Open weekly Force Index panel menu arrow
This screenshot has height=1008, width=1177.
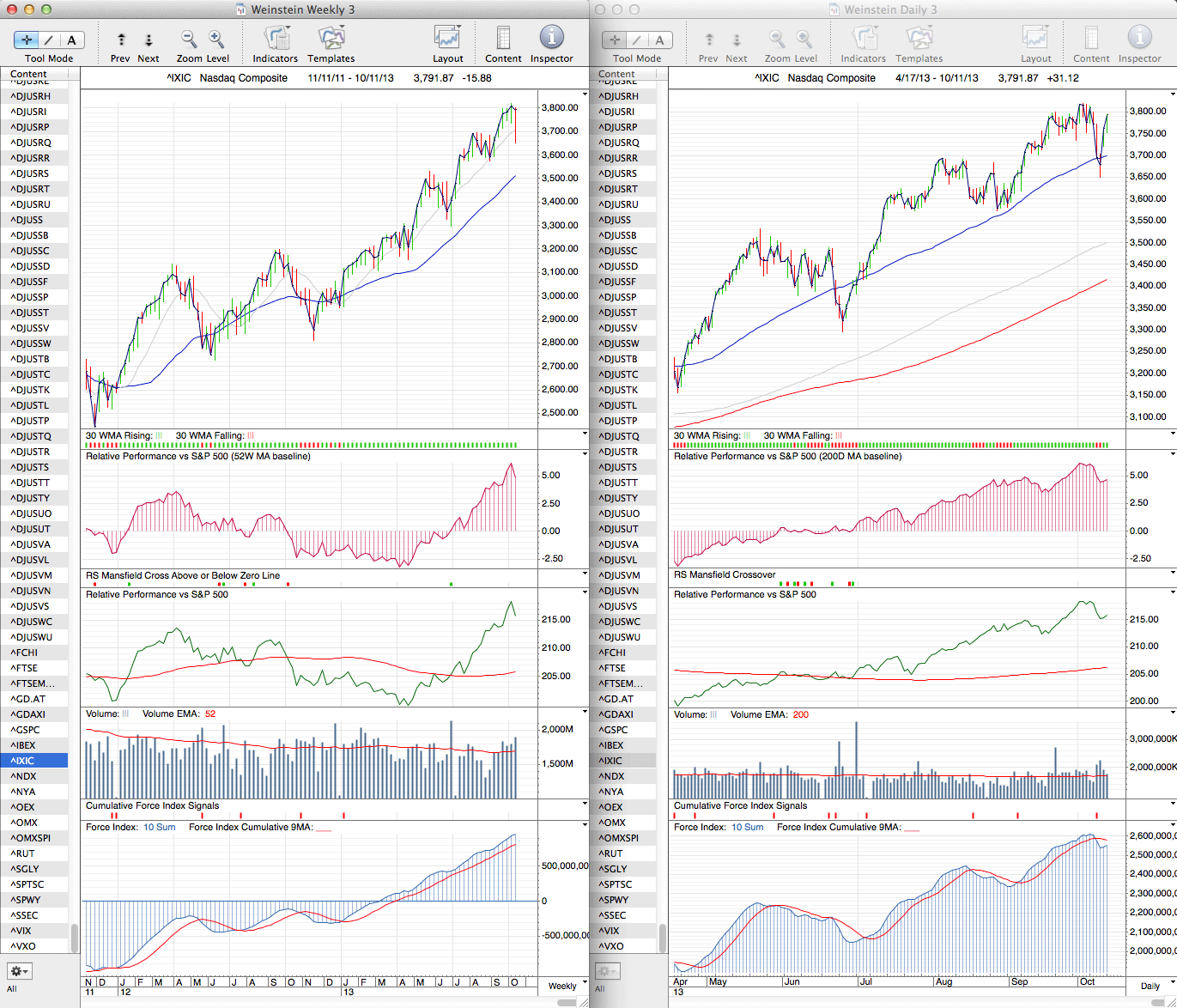pos(585,825)
